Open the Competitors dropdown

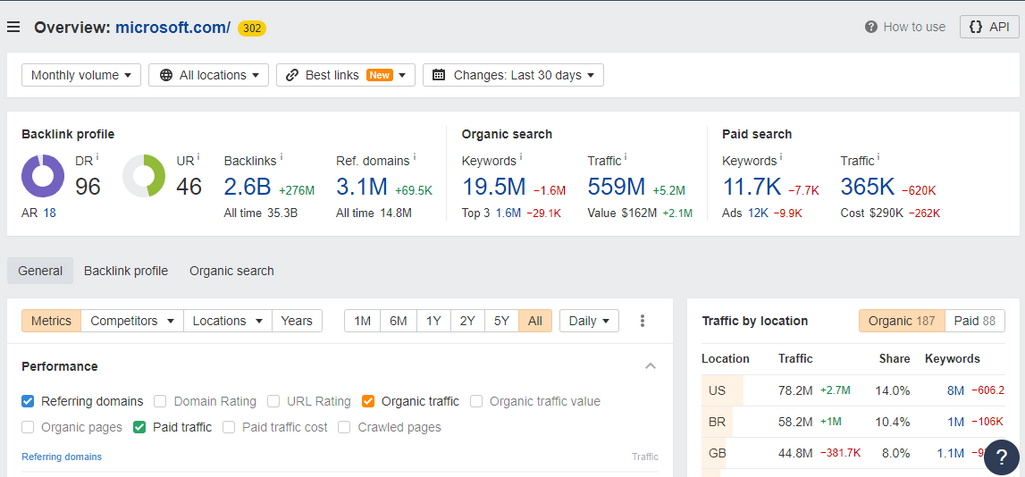pos(132,321)
